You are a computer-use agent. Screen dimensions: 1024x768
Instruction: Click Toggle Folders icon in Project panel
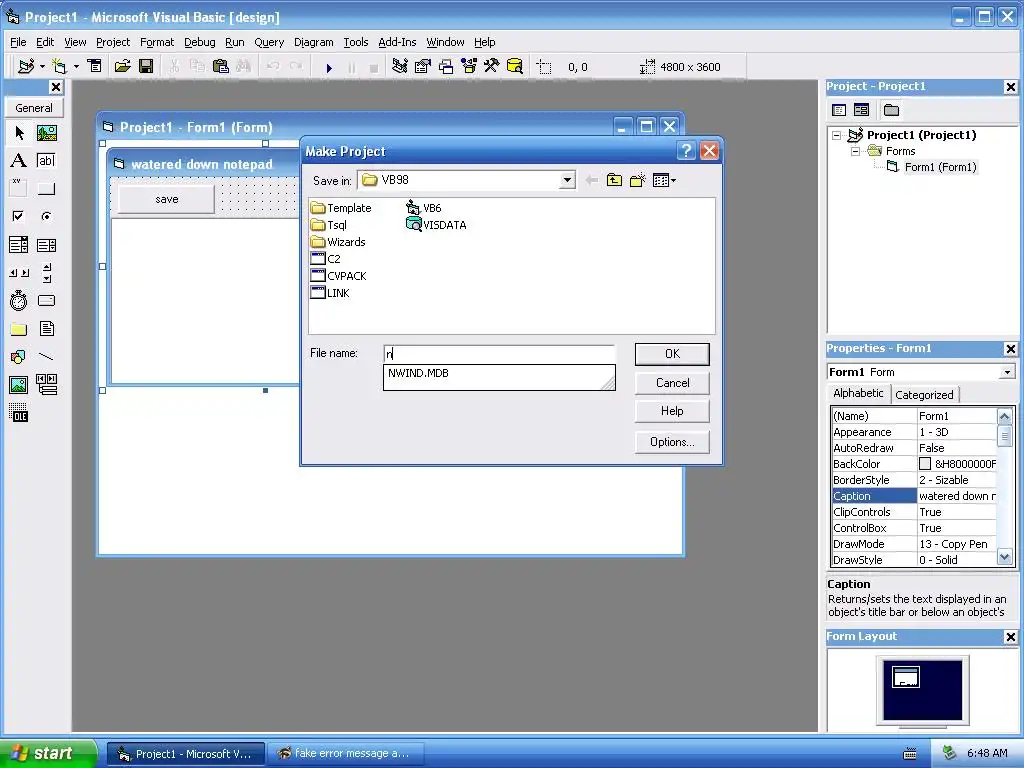coord(891,110)
